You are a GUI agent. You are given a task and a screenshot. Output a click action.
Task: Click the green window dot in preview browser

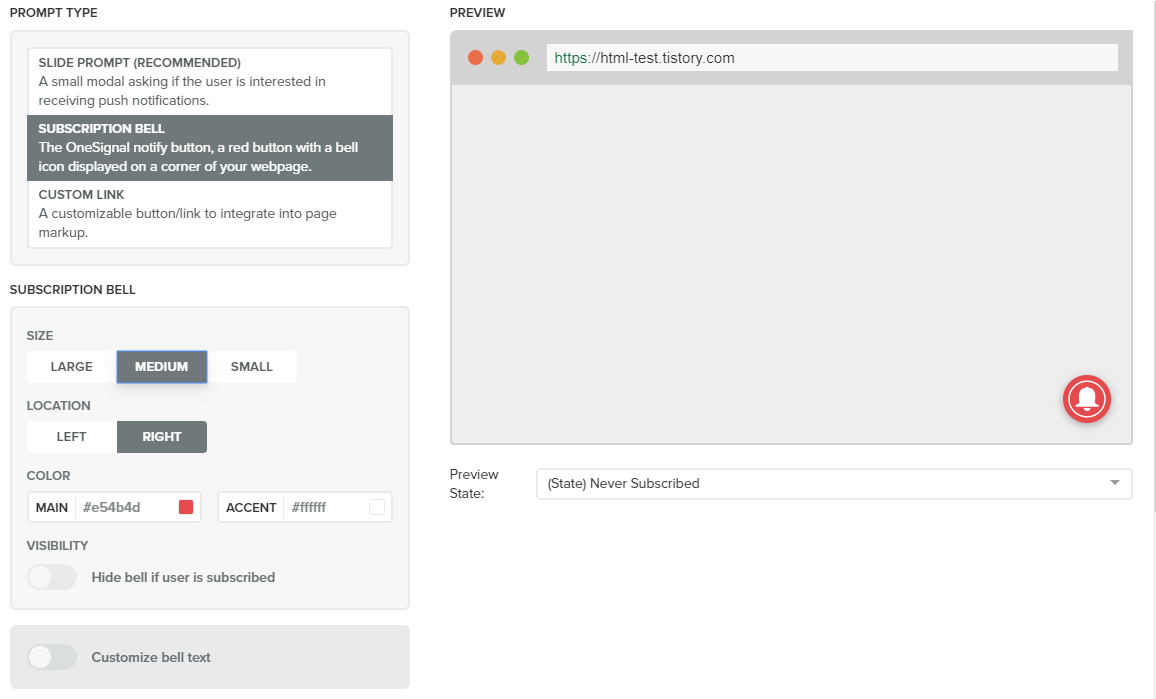click(521, 58)
